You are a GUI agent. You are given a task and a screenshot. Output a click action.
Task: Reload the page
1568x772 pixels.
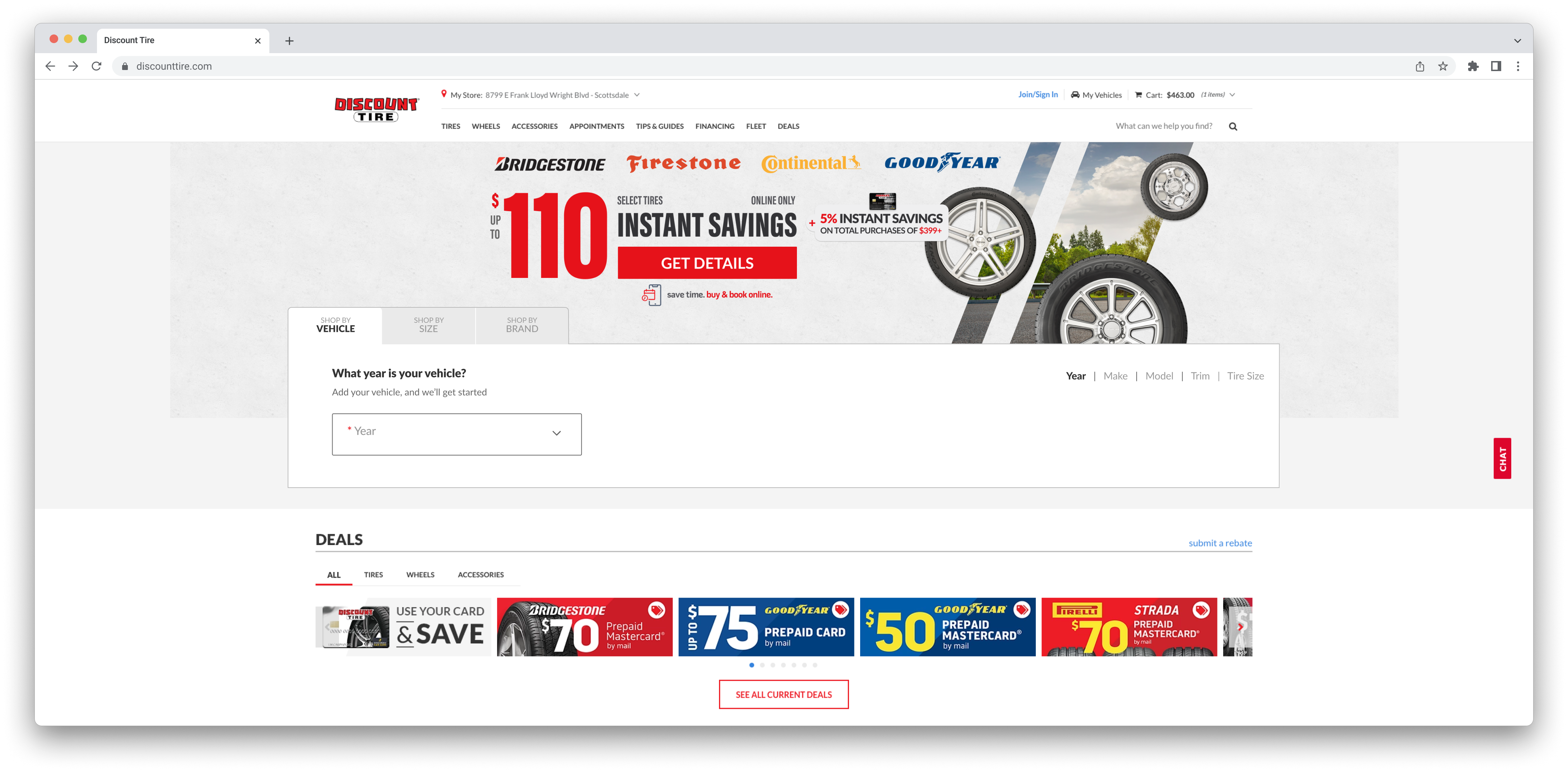point(96,66)
